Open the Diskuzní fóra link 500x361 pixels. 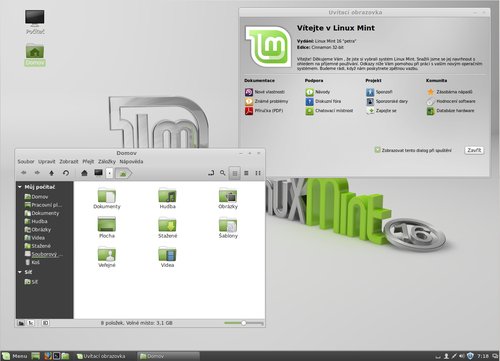click(328, 101)
